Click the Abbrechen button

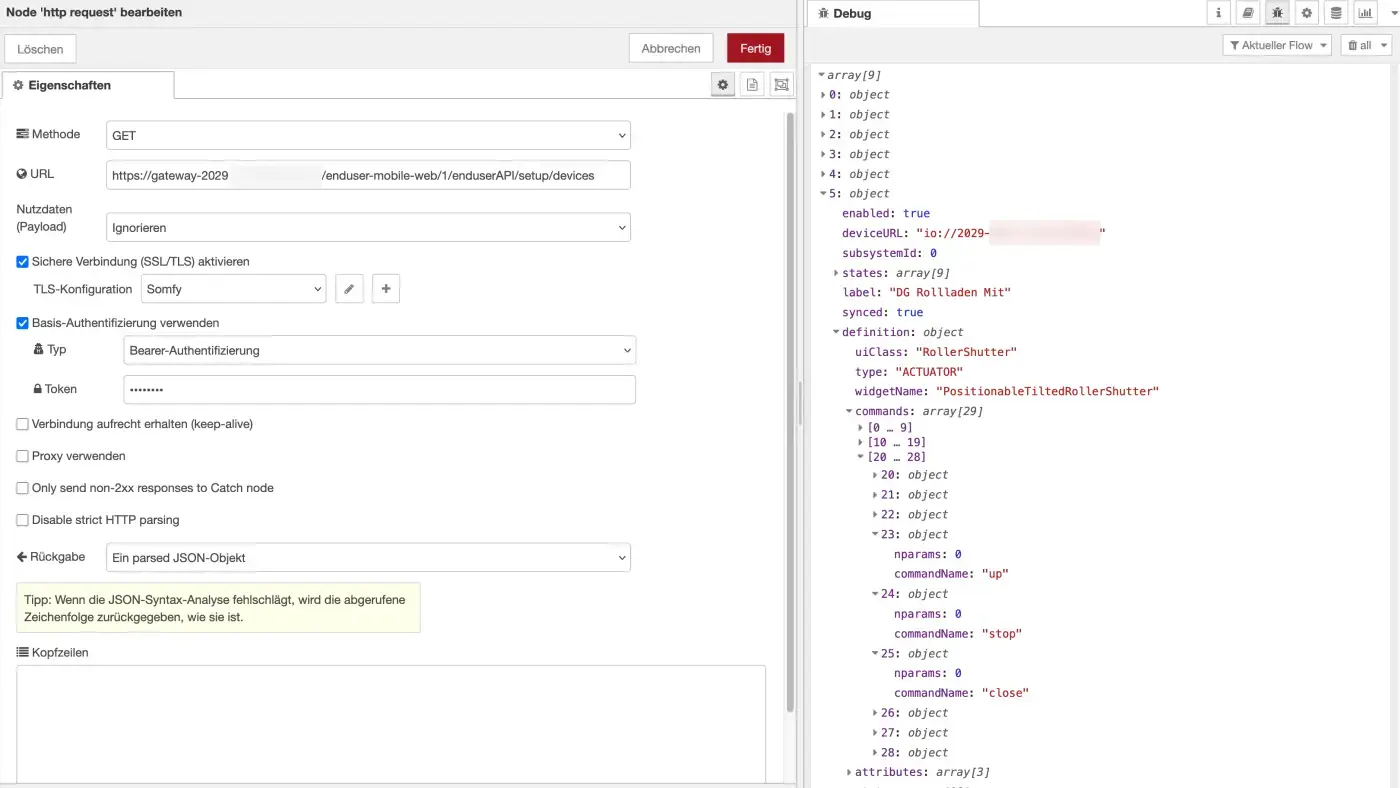671,48
